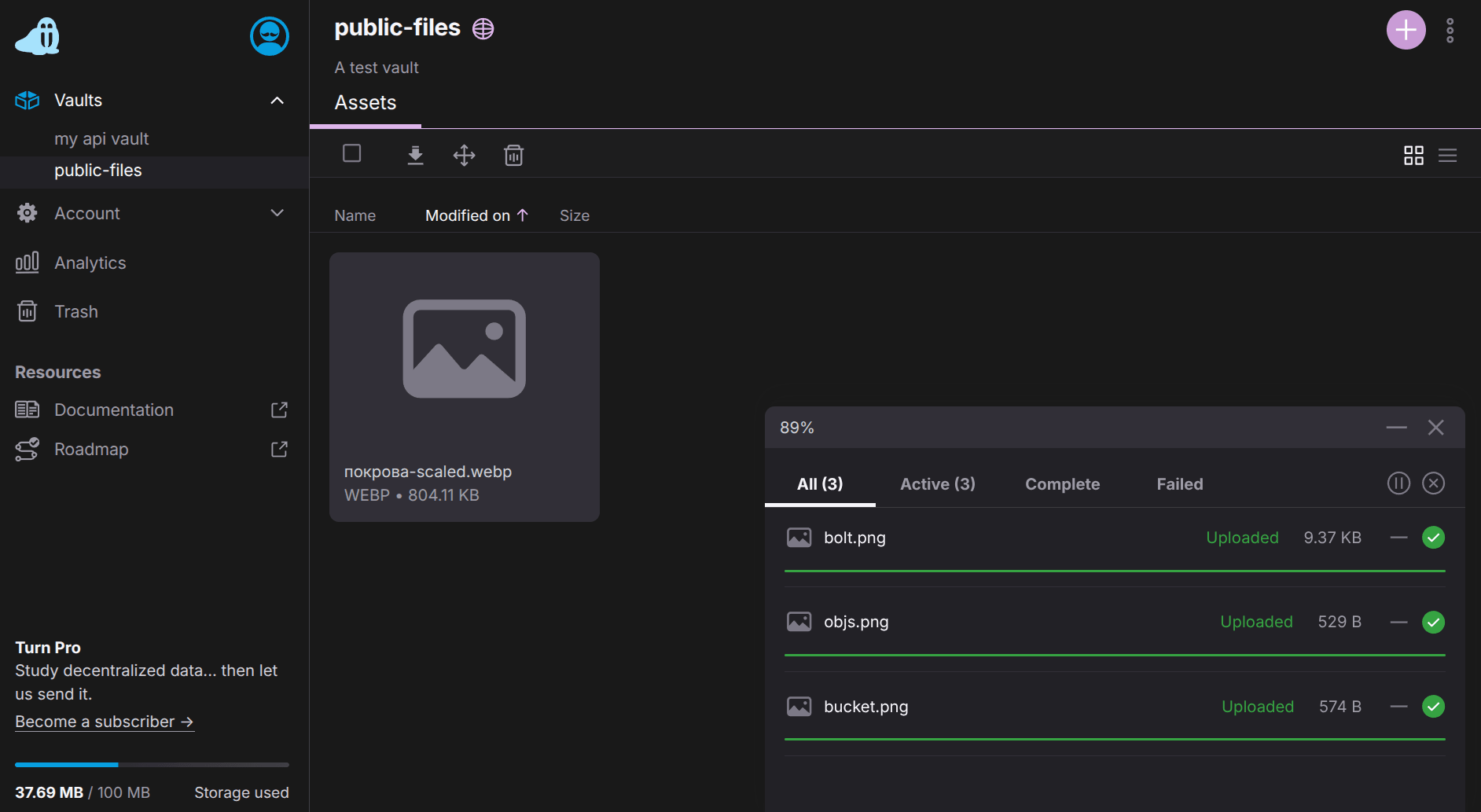This screenshot has width=1481, height=812.
Task: Open the vault three-dot options menu
Action: click(x=1450, y=30)
